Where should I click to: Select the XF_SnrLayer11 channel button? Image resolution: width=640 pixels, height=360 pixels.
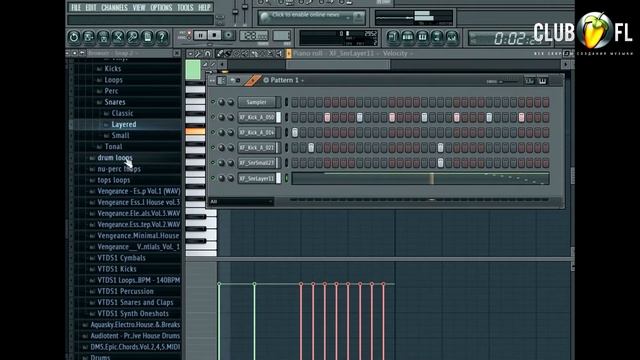click(257, 178)
